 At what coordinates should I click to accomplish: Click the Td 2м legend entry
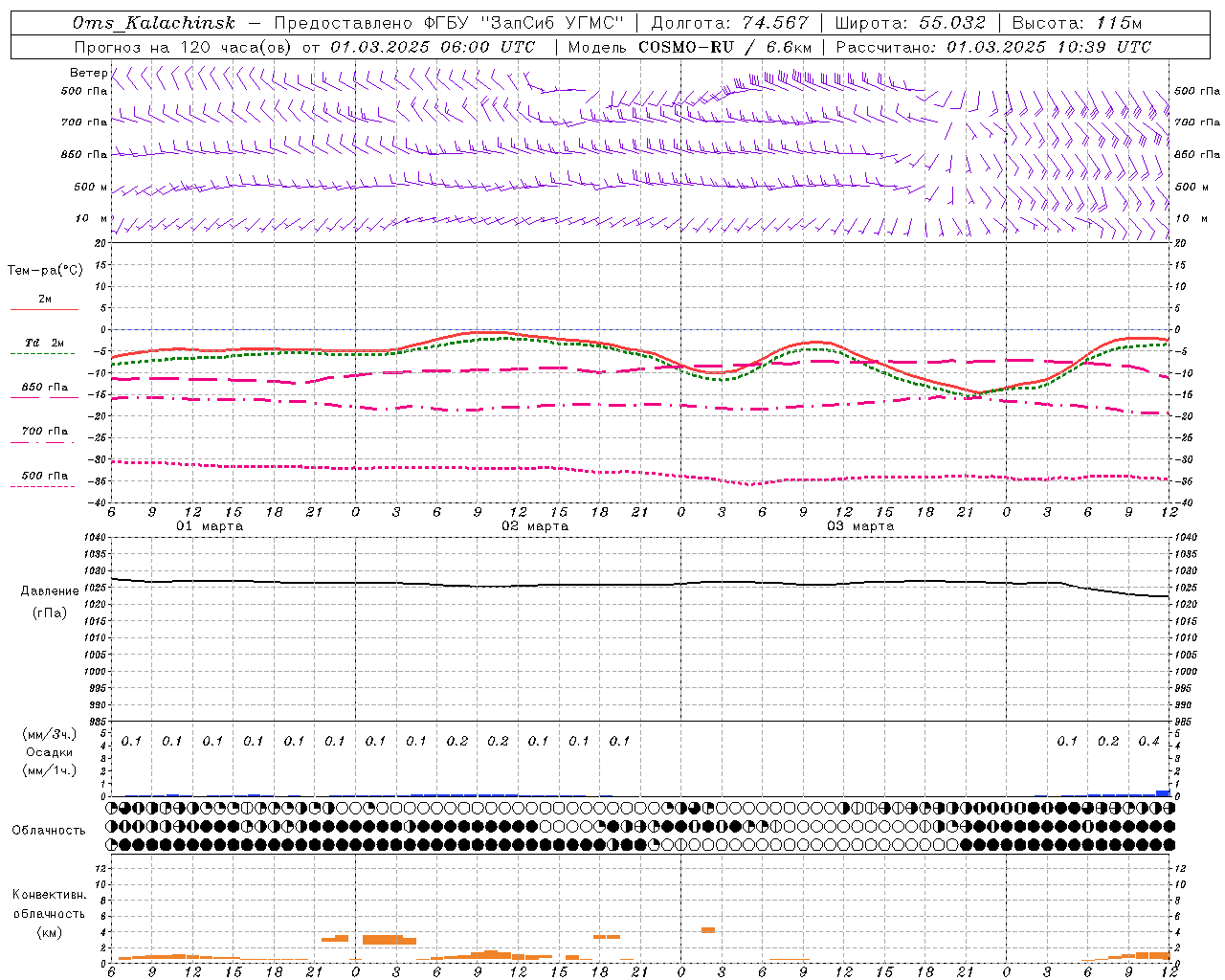[x=44, y=343]
